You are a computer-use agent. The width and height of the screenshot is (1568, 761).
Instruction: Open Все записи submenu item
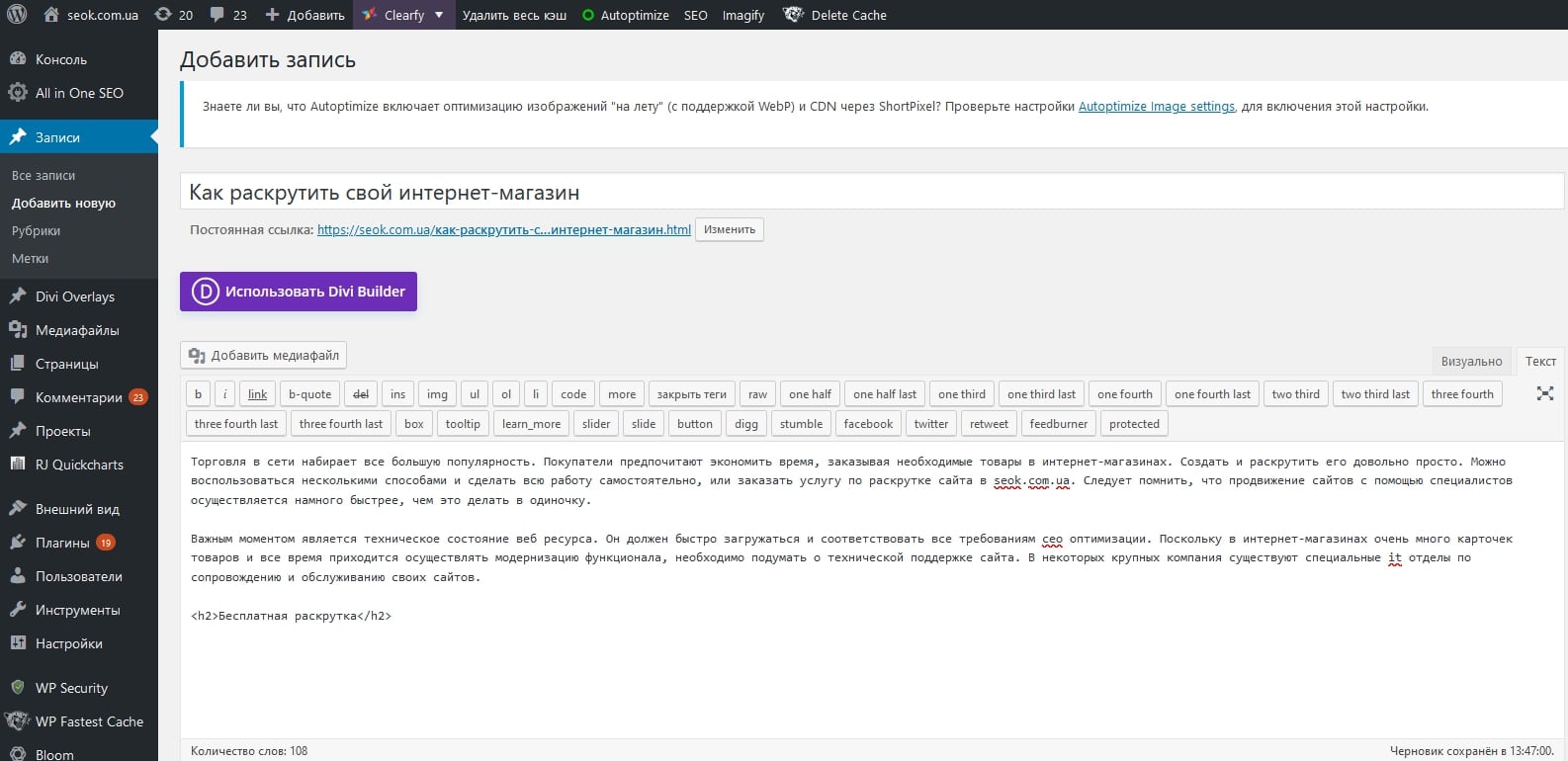pos(44,175)
